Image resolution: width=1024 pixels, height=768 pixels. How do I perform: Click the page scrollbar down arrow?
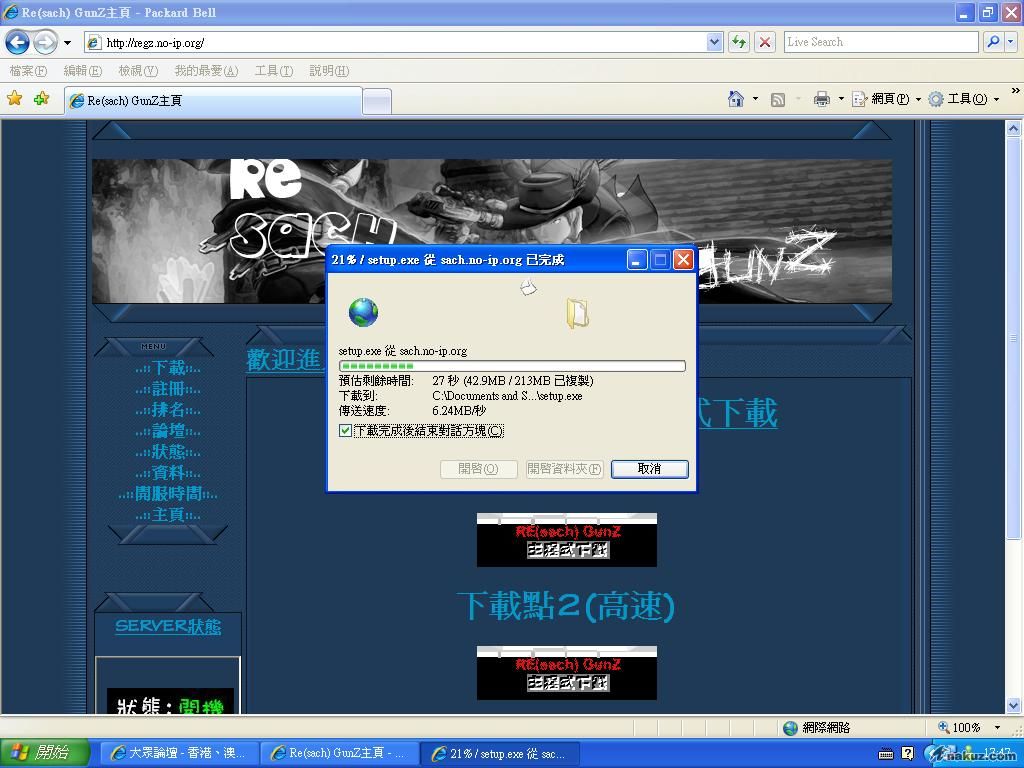coord(1013,705)
